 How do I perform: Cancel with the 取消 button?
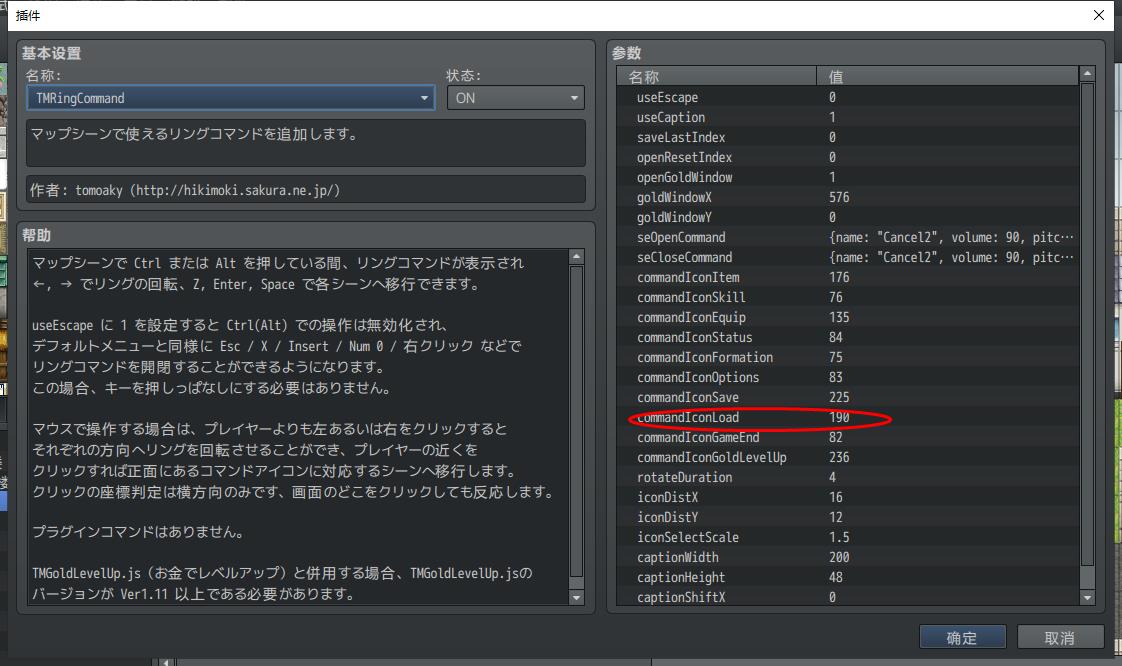(1060, 637)
